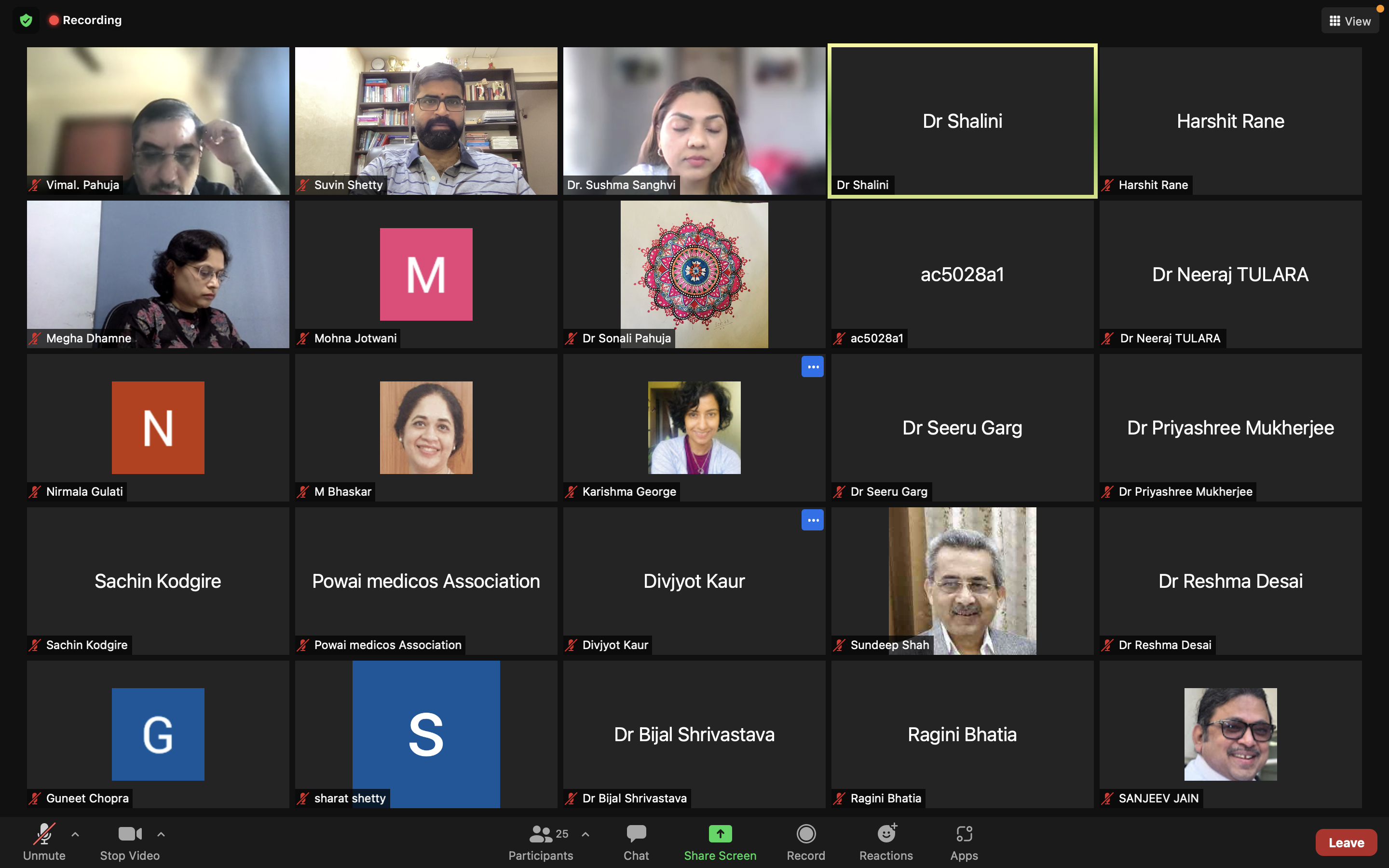
Task: Open the View layout menu
Action: [1349, 21]
